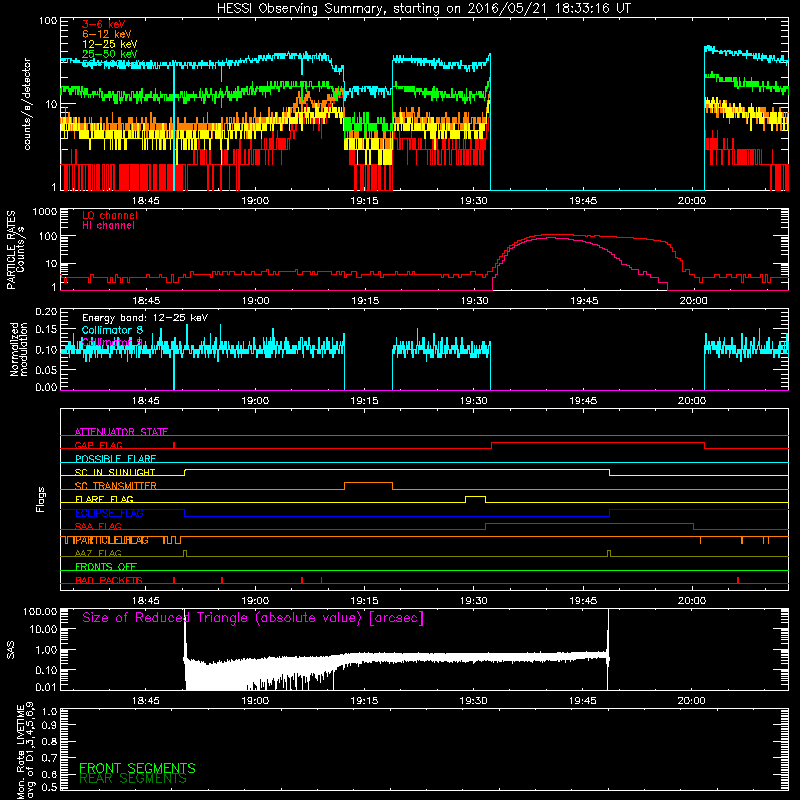Click the SC TRANSMITTER flag label
Image resolution: width=800 pixels, height=800 pixels.
(116, 486)
